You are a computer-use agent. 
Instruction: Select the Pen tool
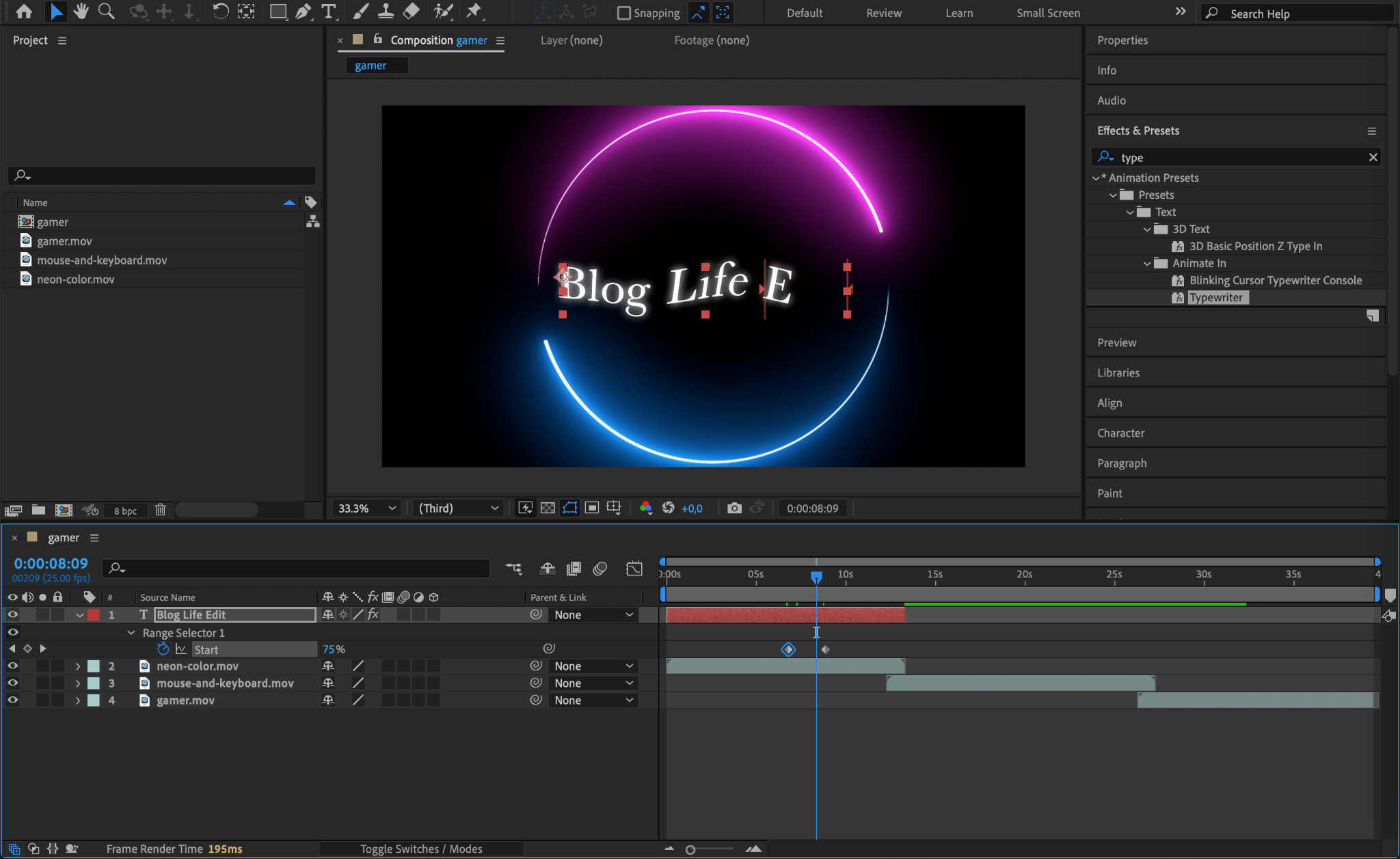tap(303, 12)
